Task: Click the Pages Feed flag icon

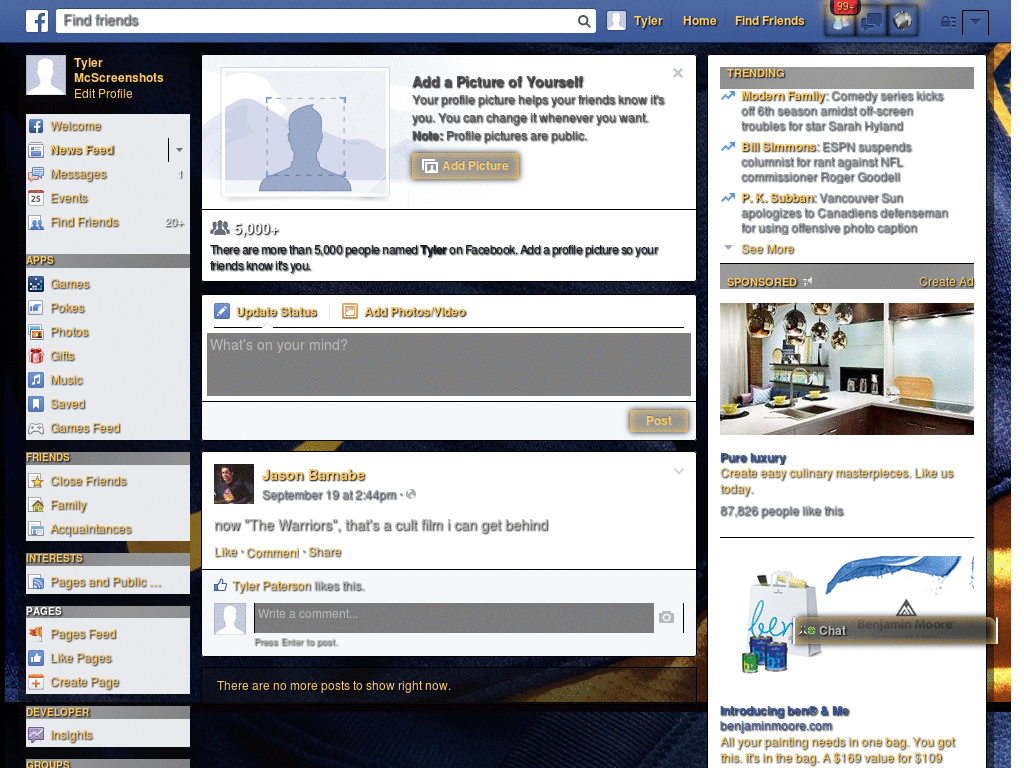Action: (36, 634)
